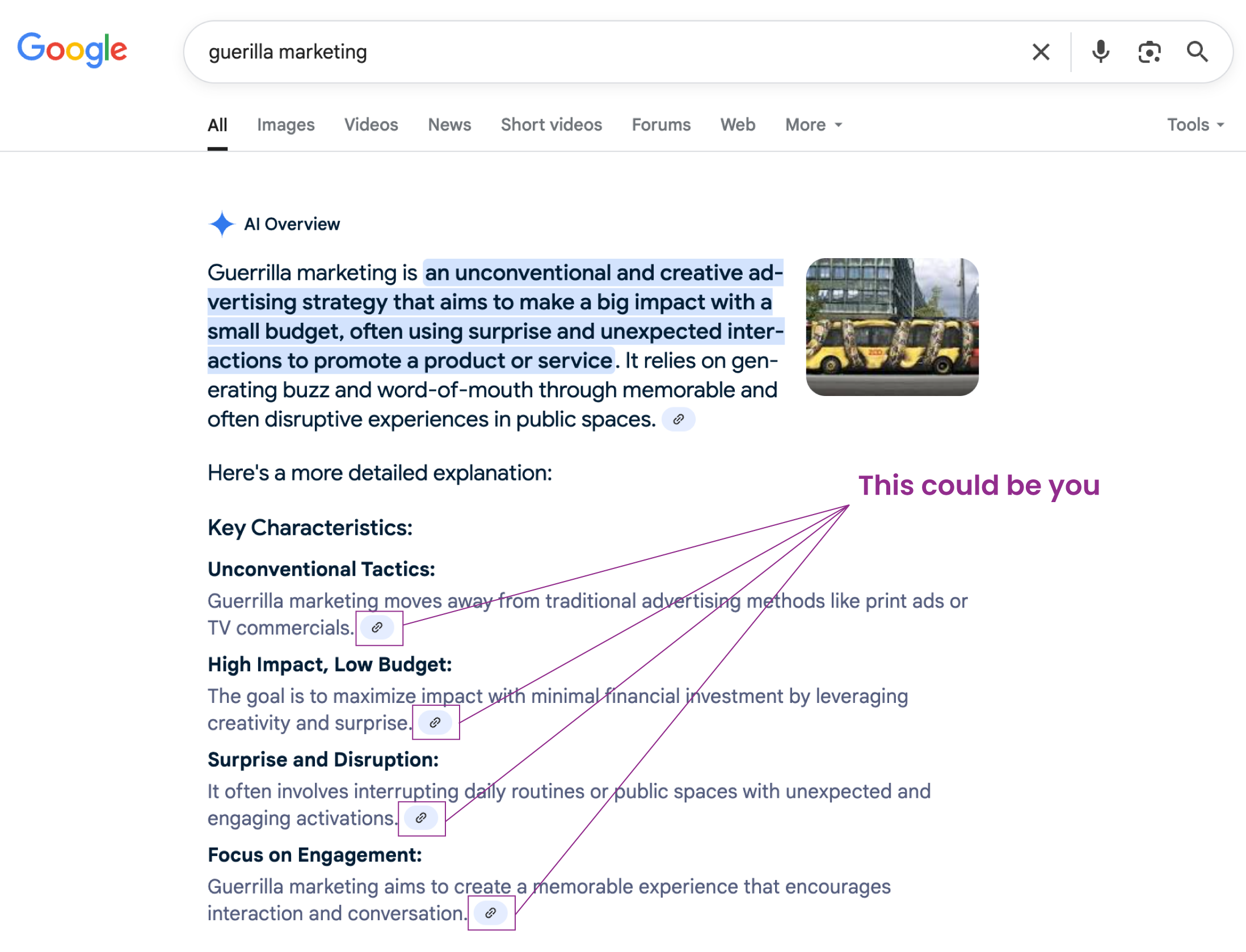The image size is (1246, 952).
Task: Click the 'Focus on Engagement:' heading
Action: coord(315,855)
